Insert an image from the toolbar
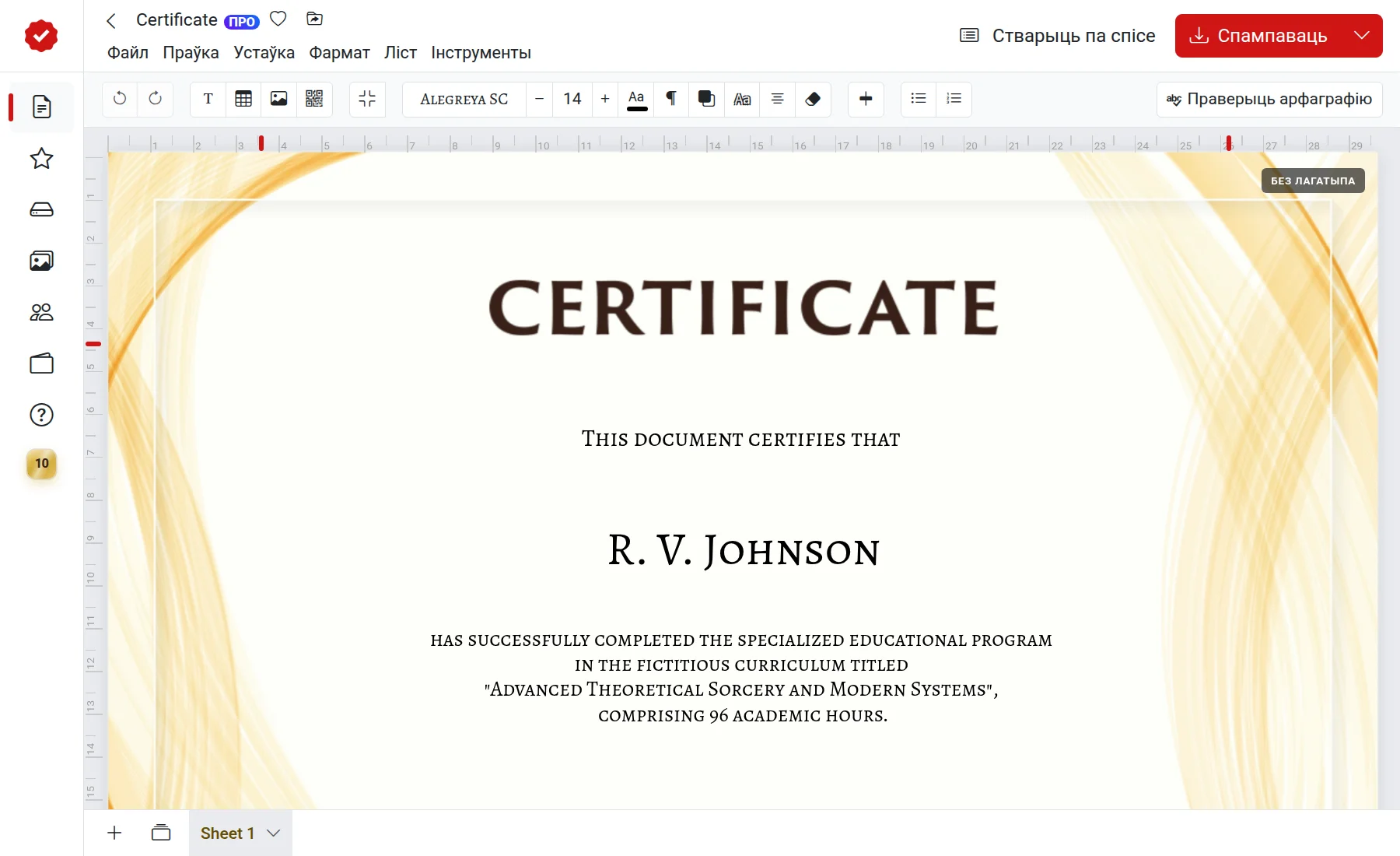 pyautogui.click(x=278, y=99)
